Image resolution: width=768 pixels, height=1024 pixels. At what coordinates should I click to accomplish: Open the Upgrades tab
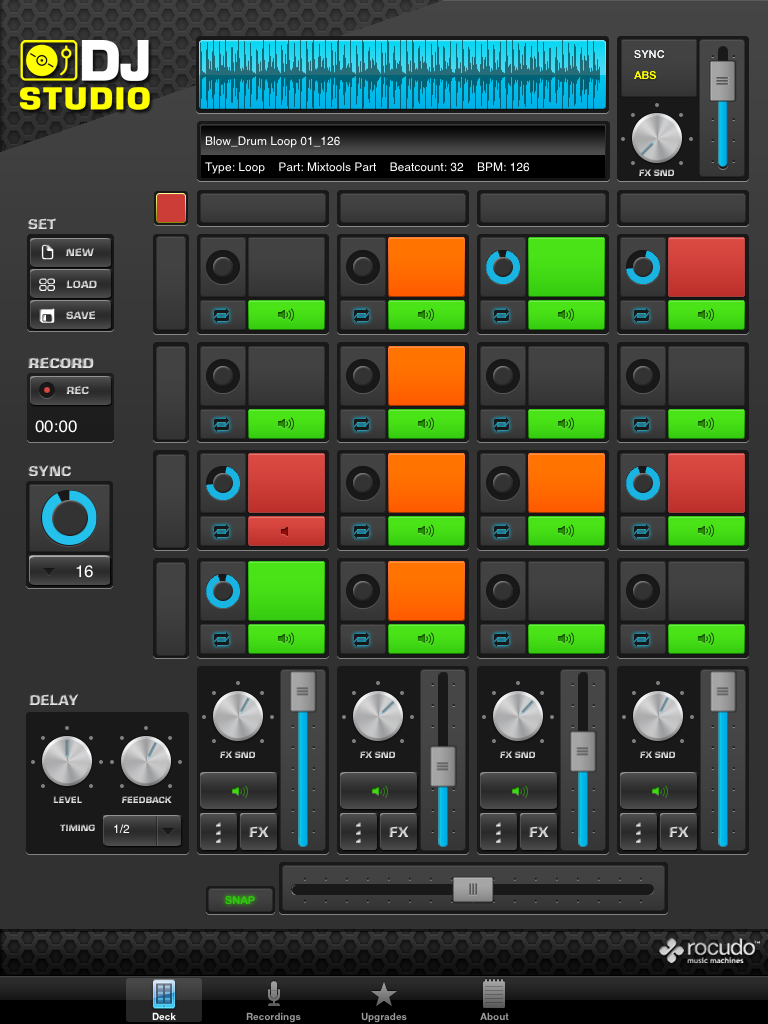(383, 1000)
